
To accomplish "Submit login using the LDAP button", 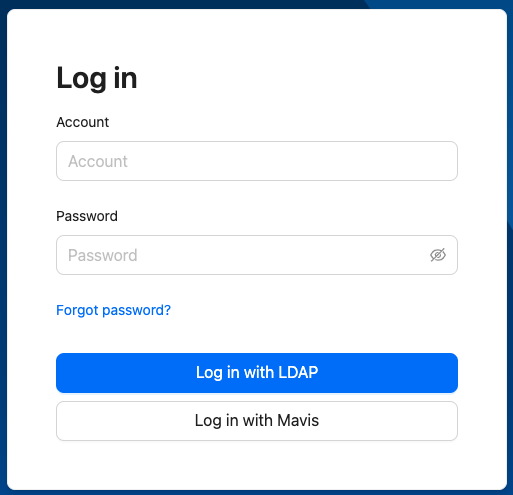I will click(257, 373).
